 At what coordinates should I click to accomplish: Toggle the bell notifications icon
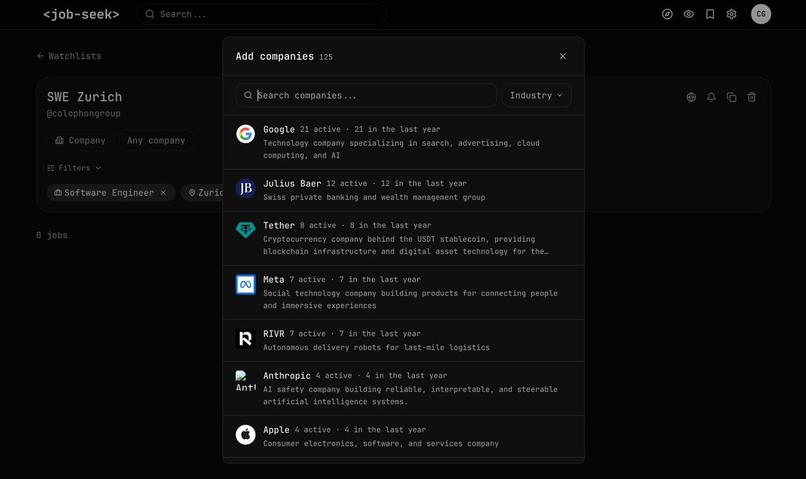[x=711, y=97]
